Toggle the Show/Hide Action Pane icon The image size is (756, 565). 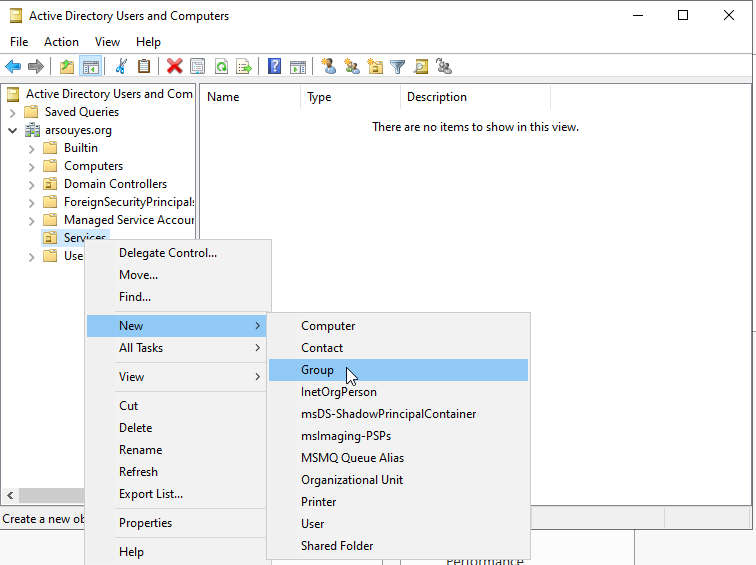298,67
